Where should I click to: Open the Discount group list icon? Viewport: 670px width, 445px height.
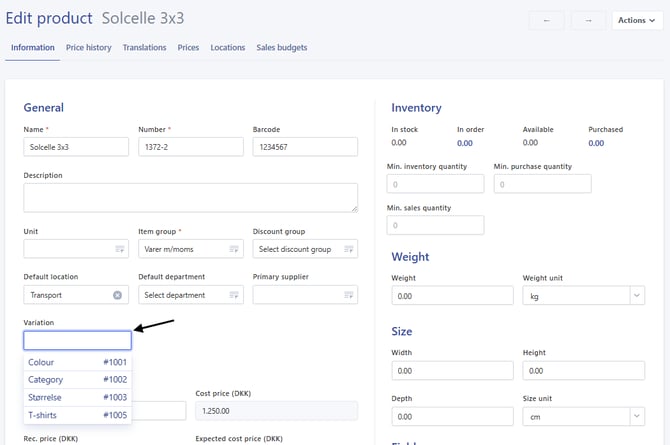(x=349, y=249)
